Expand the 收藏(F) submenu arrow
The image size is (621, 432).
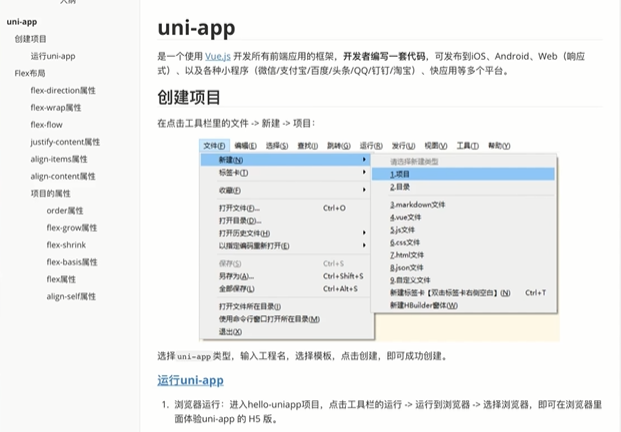364,190
